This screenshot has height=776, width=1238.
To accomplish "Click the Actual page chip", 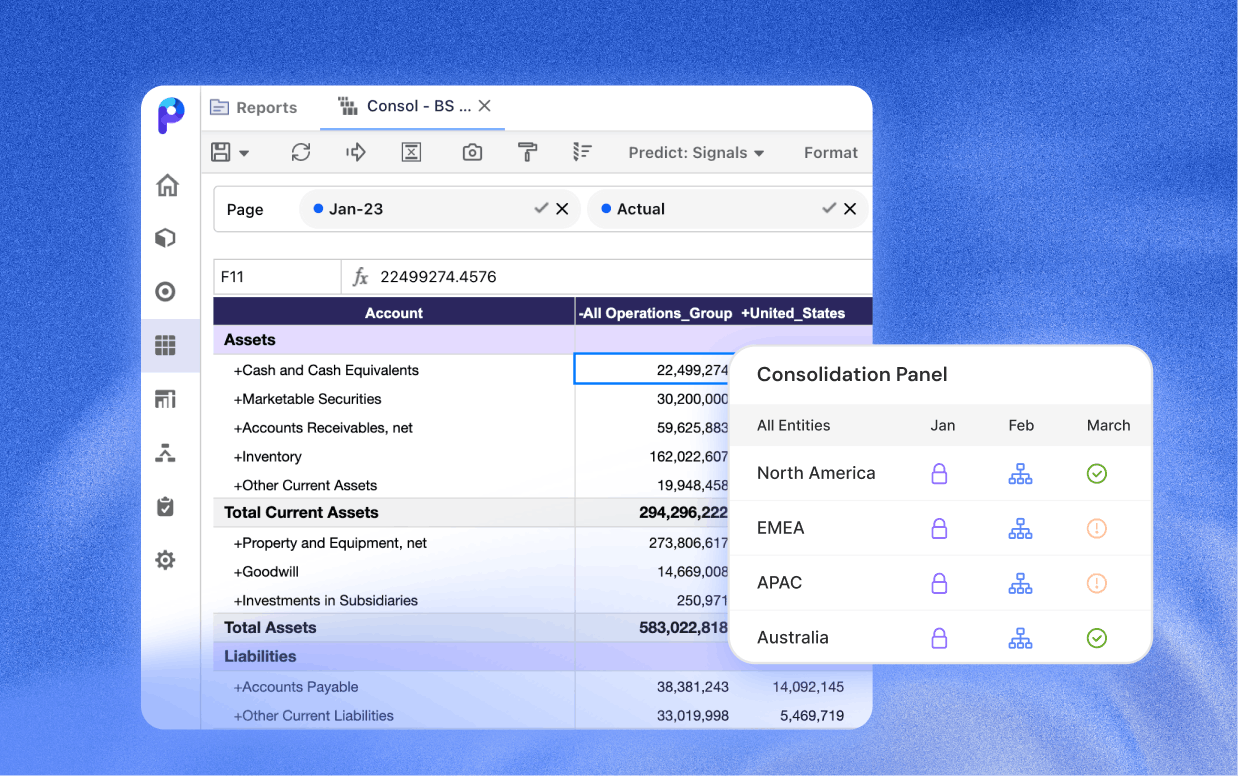I will pyautogui.click(x=727, y=209).
